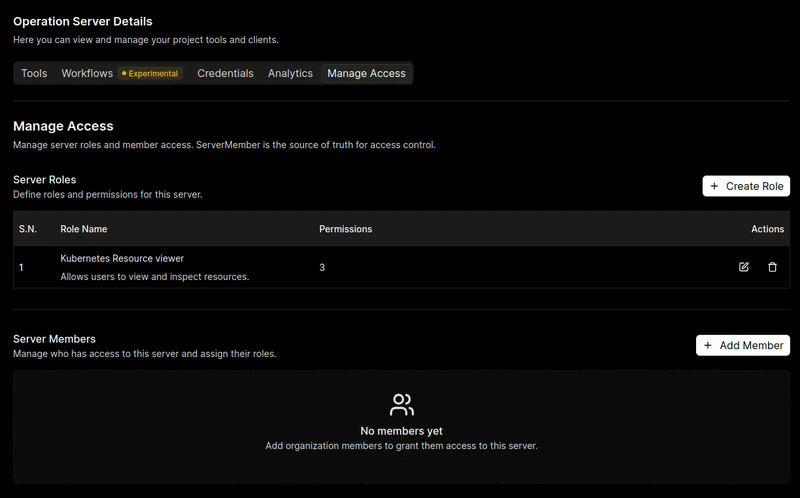This screenshot has width=800, height=498.
Task: Click the S.N. column header
Action: click(x=28, y=229)
